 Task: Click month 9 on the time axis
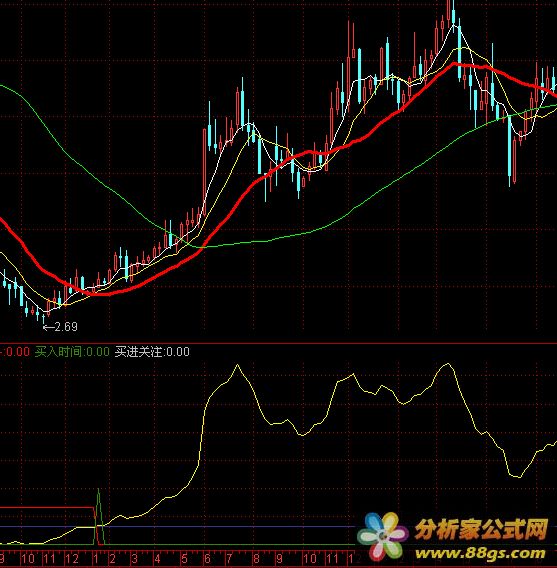point(279,558)
